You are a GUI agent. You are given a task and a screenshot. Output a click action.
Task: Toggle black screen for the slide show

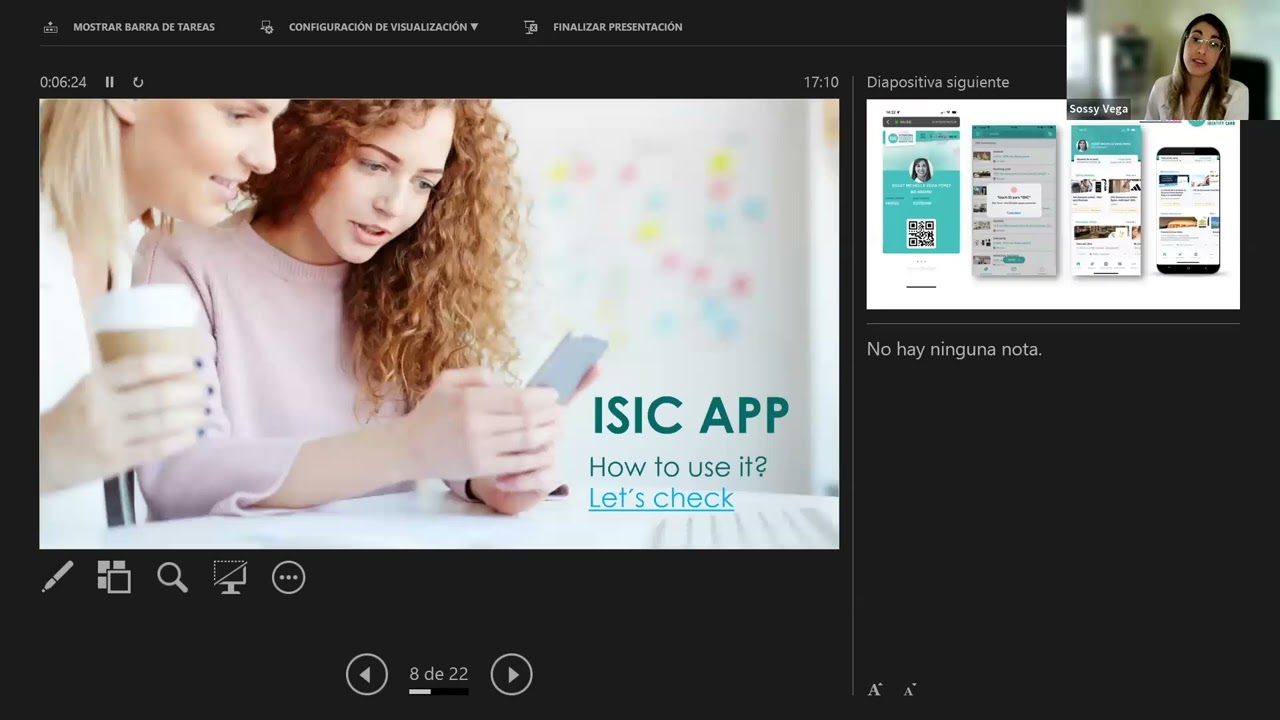pyautogui.click(x=230, y=577)
